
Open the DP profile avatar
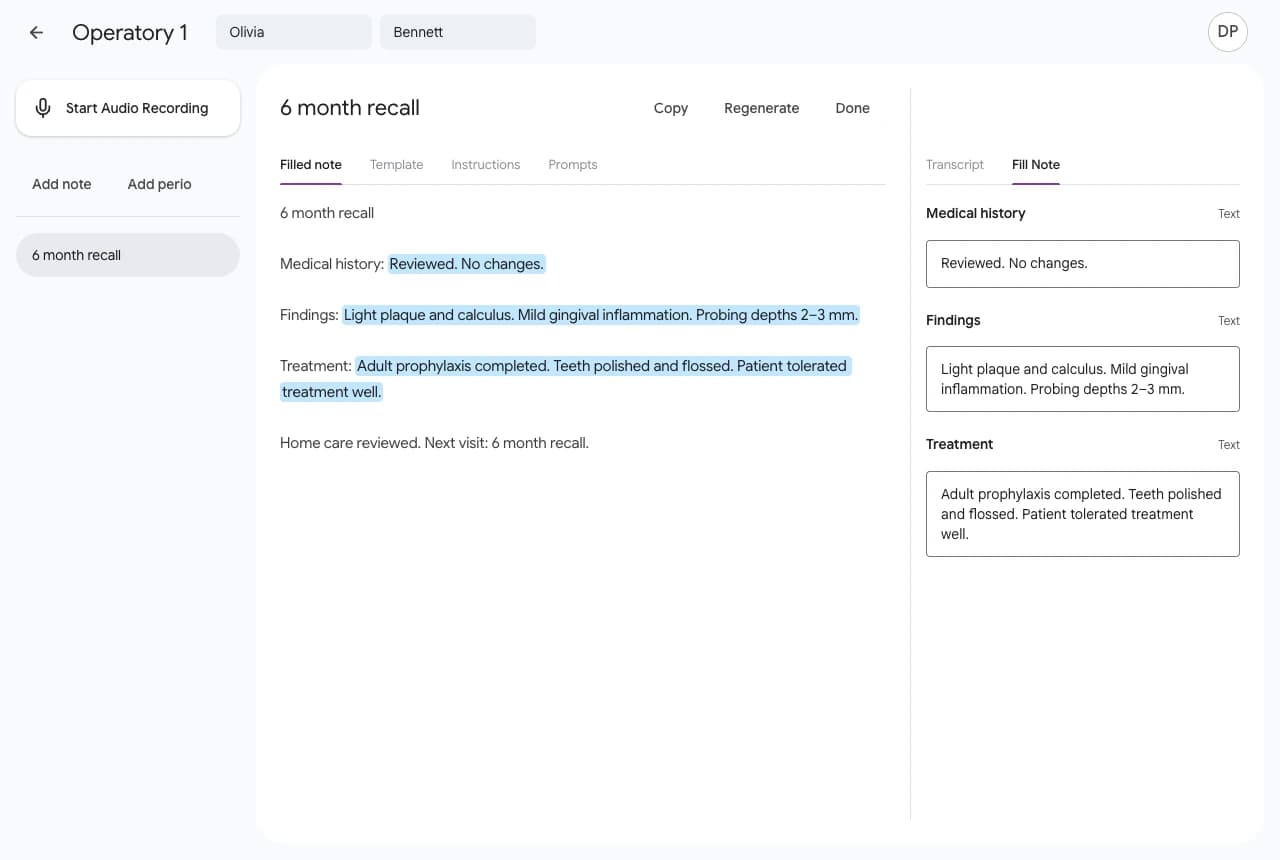(x=1228, y=32)
